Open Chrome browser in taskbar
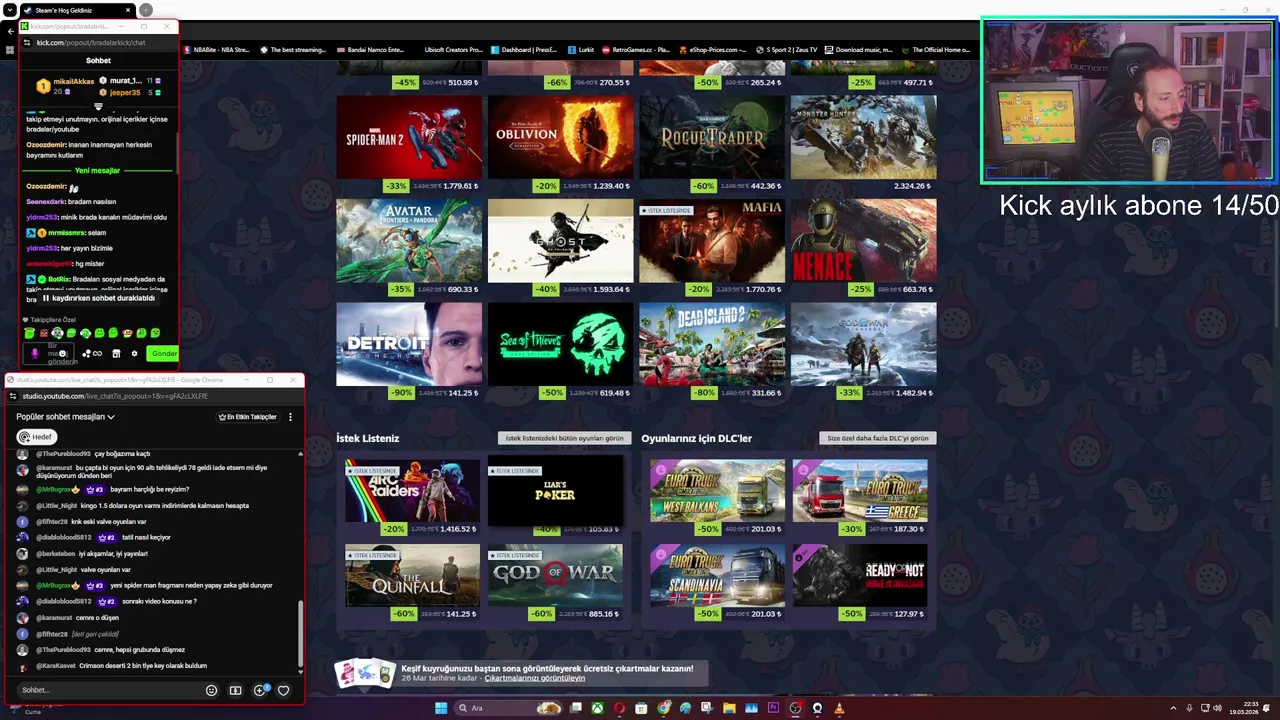Viewport: 1280px width, 720px height. [x=664, y=708]
